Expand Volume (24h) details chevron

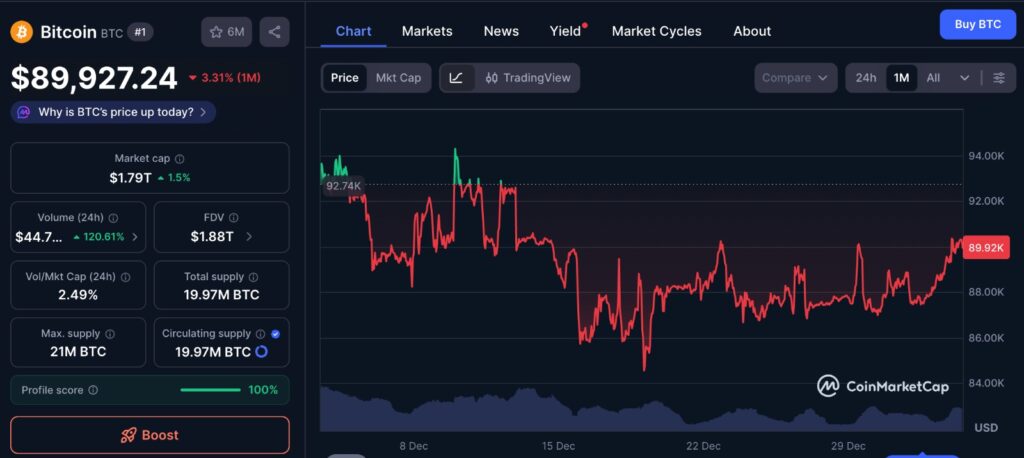(x=135, y=237)
